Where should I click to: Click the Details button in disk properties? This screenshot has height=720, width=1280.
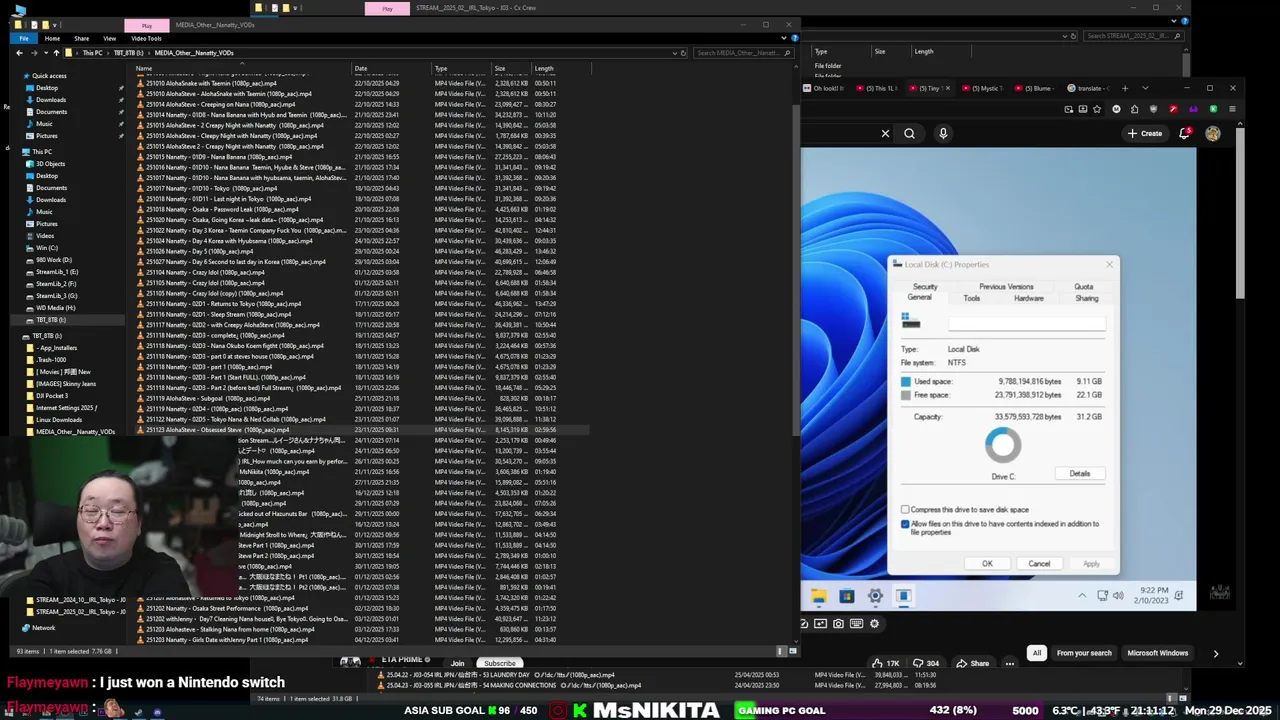(x=1080, y=473)
